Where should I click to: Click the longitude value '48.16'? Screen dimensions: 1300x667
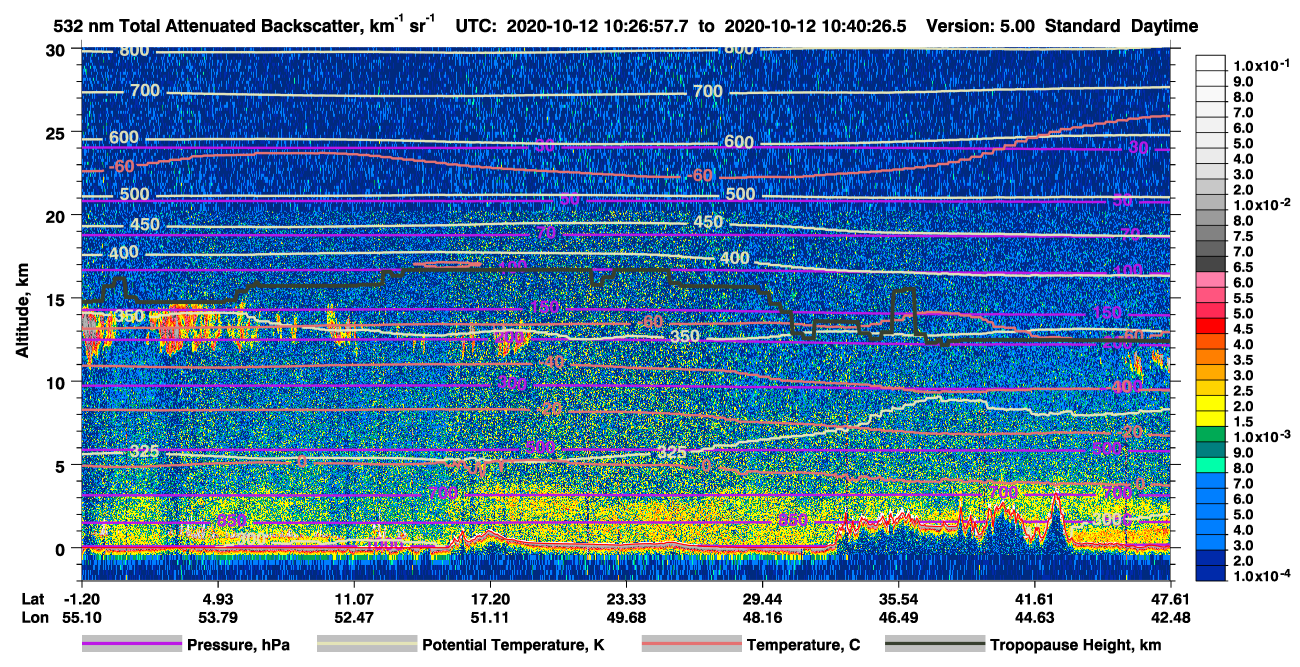pyautogui.click(x=762, y=618)
